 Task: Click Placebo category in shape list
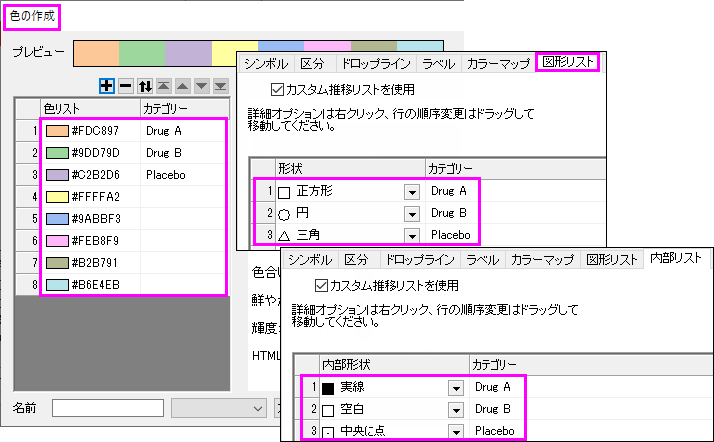pos(451,235)
